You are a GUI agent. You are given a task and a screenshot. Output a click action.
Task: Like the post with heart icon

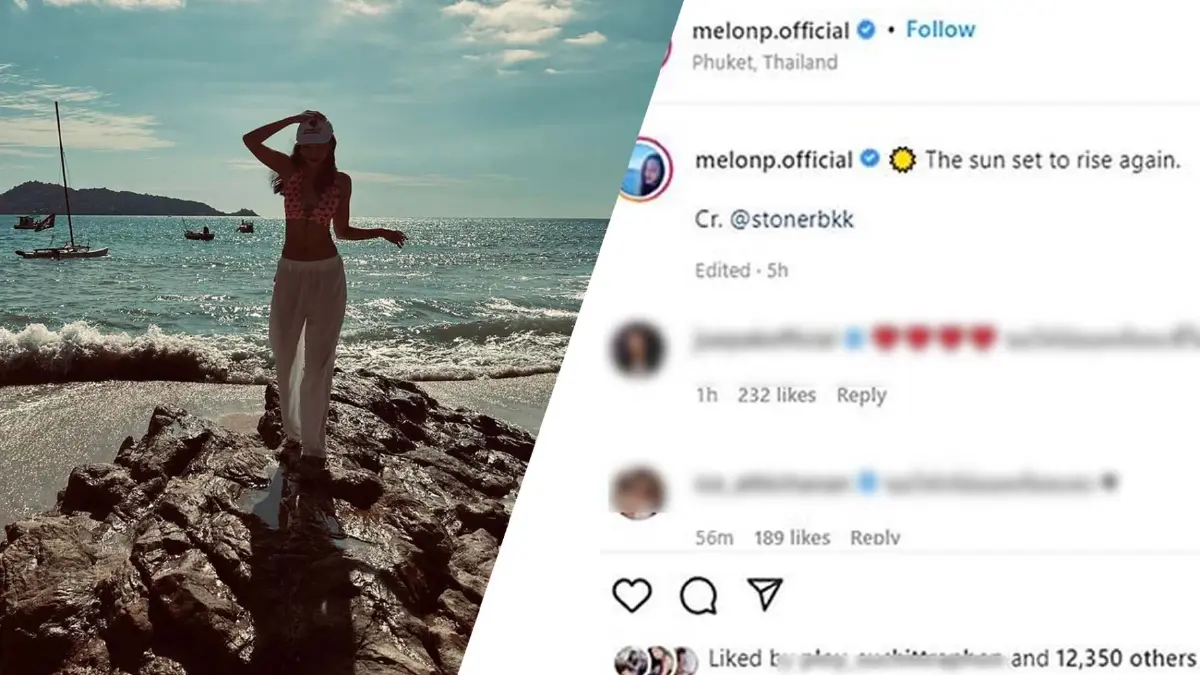pos(632,596)
